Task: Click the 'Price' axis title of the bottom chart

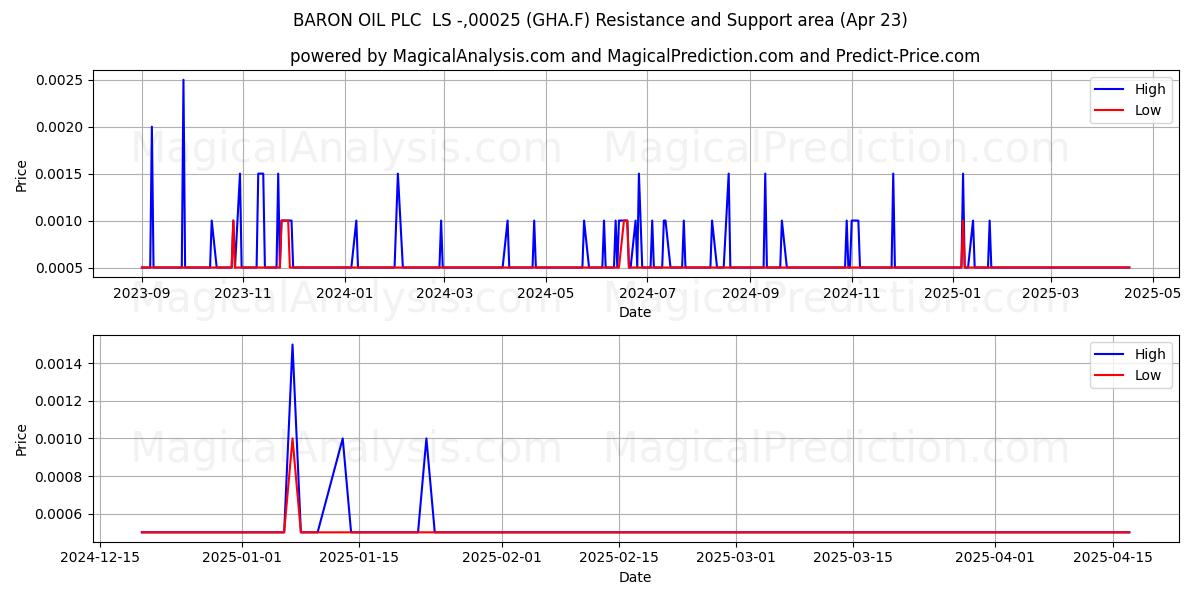Action: (x=22, y=439)
